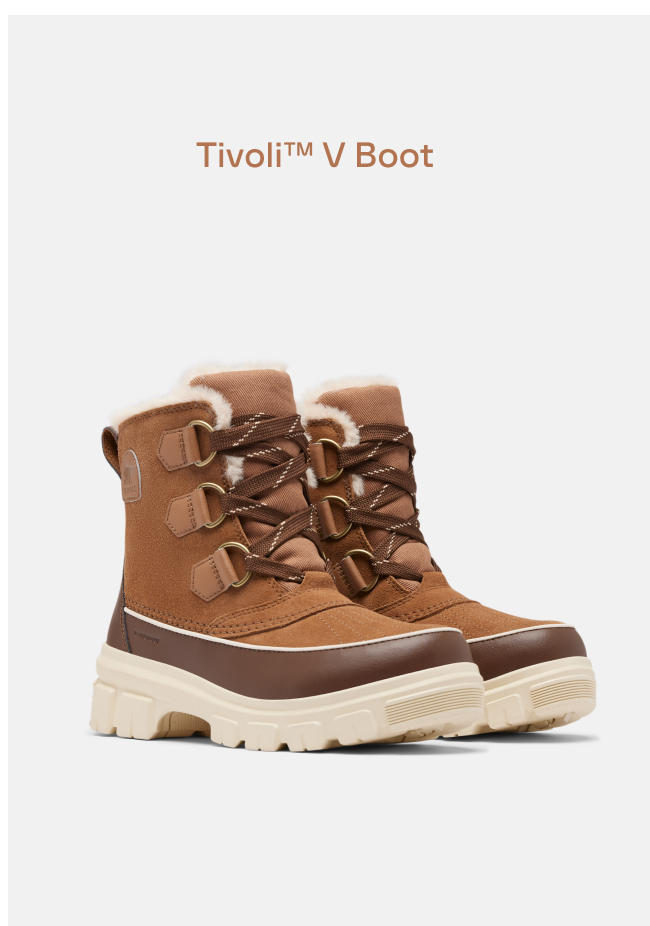The image size is (650, 926).
Task: Click the Tivoli™ V Boot title text
Action: (315, 155)
